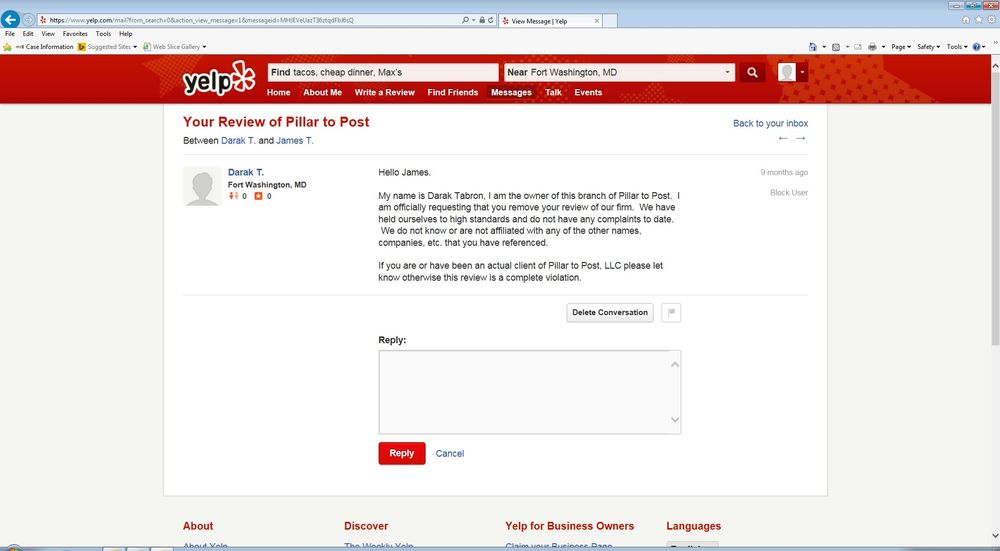Open Write a Review nav link
Viewport: 1000px width, 551px height.
[x=385, y=92]
